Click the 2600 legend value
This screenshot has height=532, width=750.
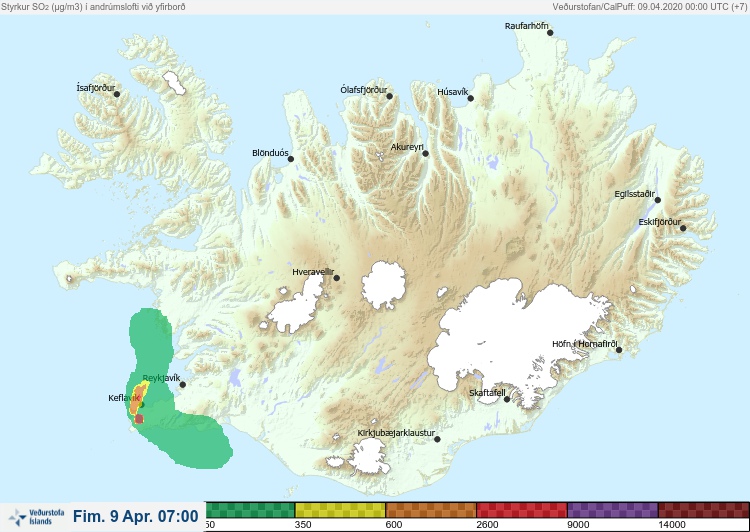(x=487, y=525)
